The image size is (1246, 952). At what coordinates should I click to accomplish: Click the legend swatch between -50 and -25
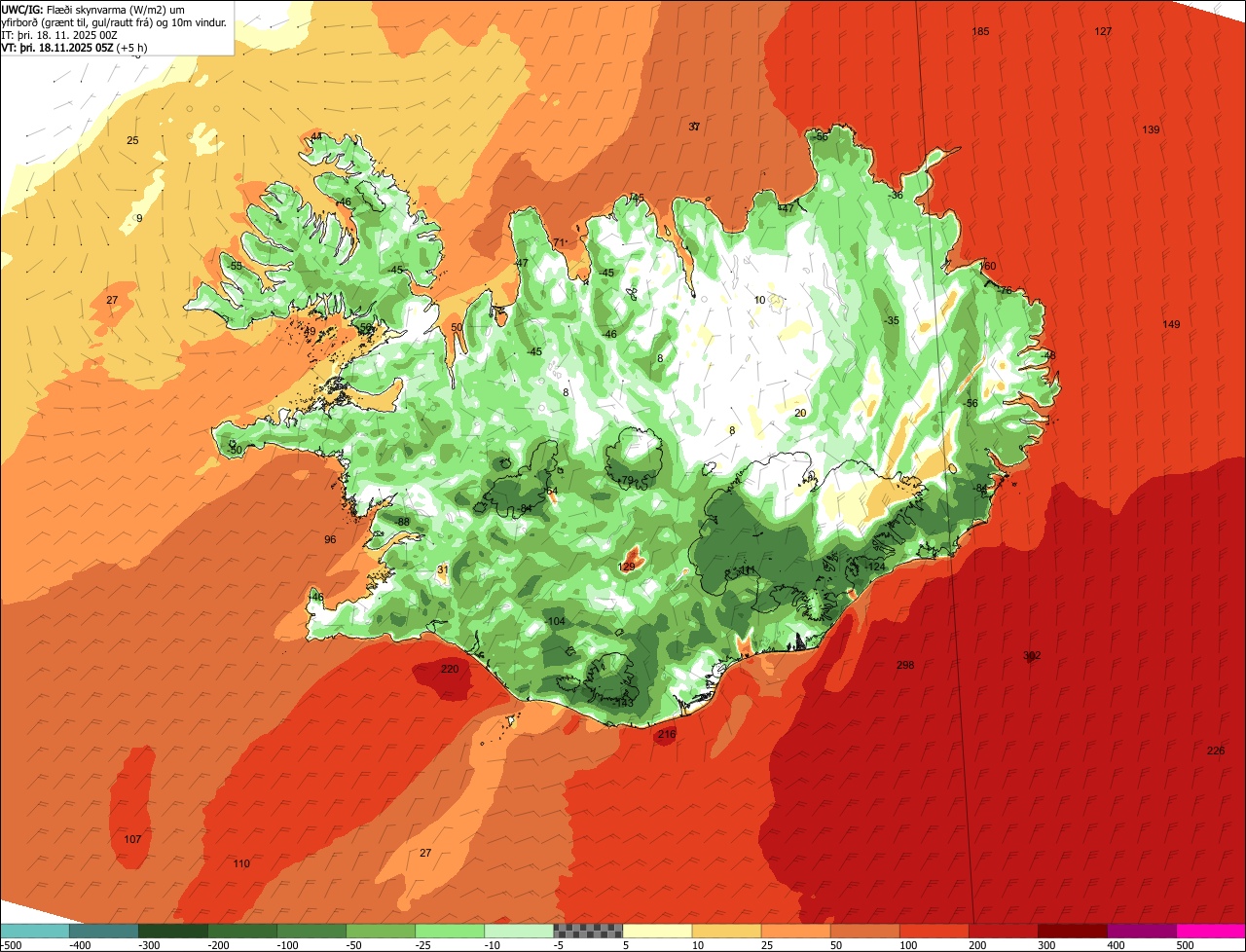pyautogui.click(x=381, y=931)
